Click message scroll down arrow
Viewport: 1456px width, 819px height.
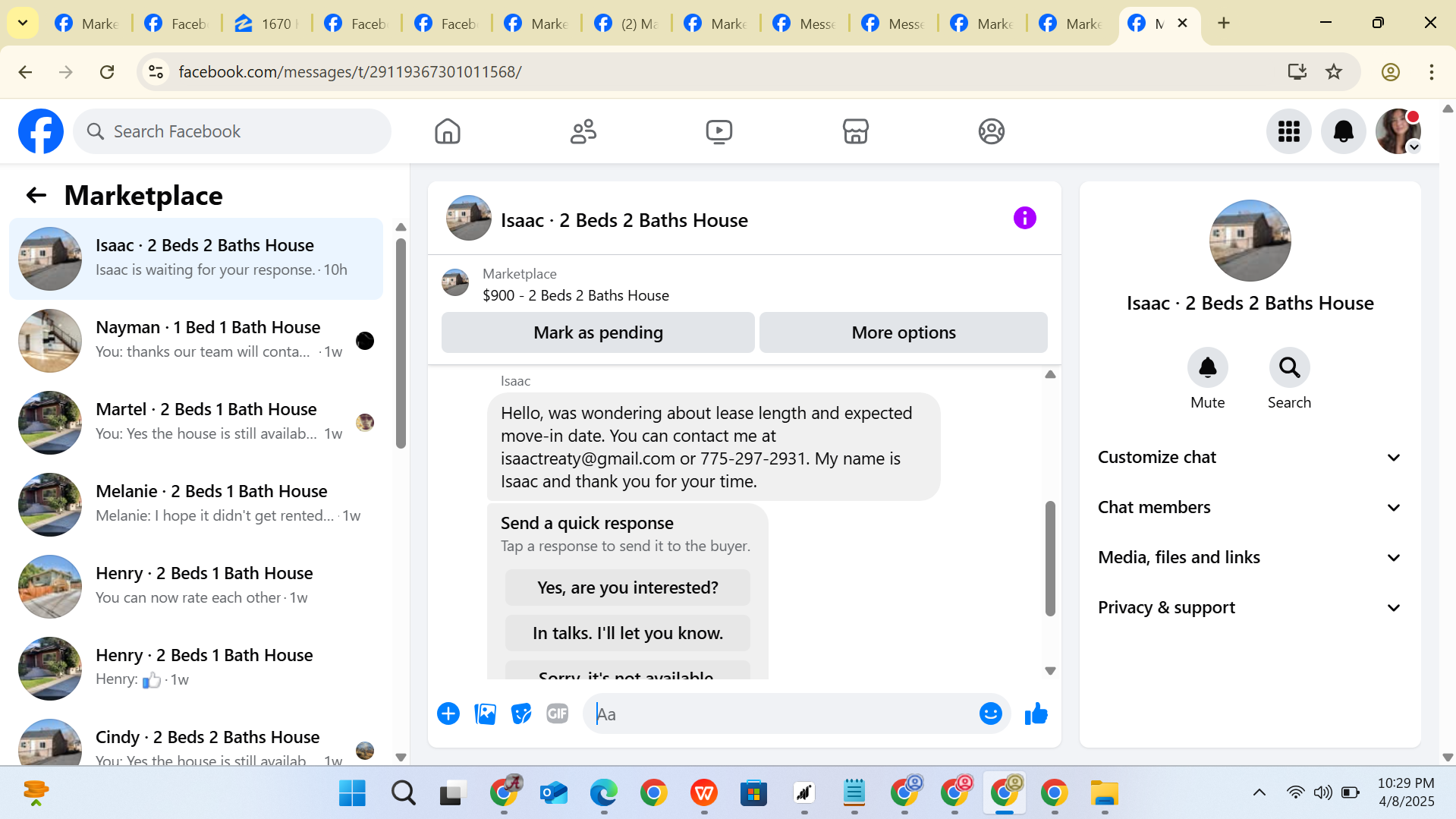coord(1050,670)
